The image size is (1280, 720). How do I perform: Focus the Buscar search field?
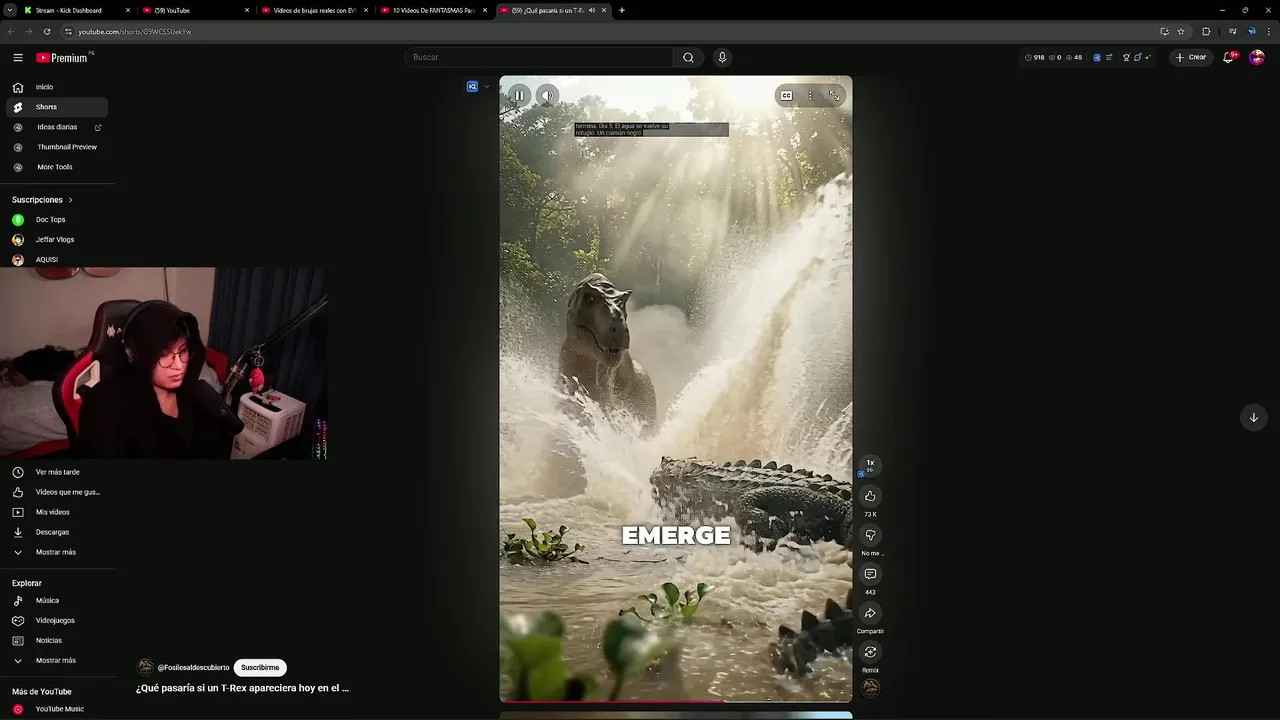pyautogui.click(x=540, y=57)
